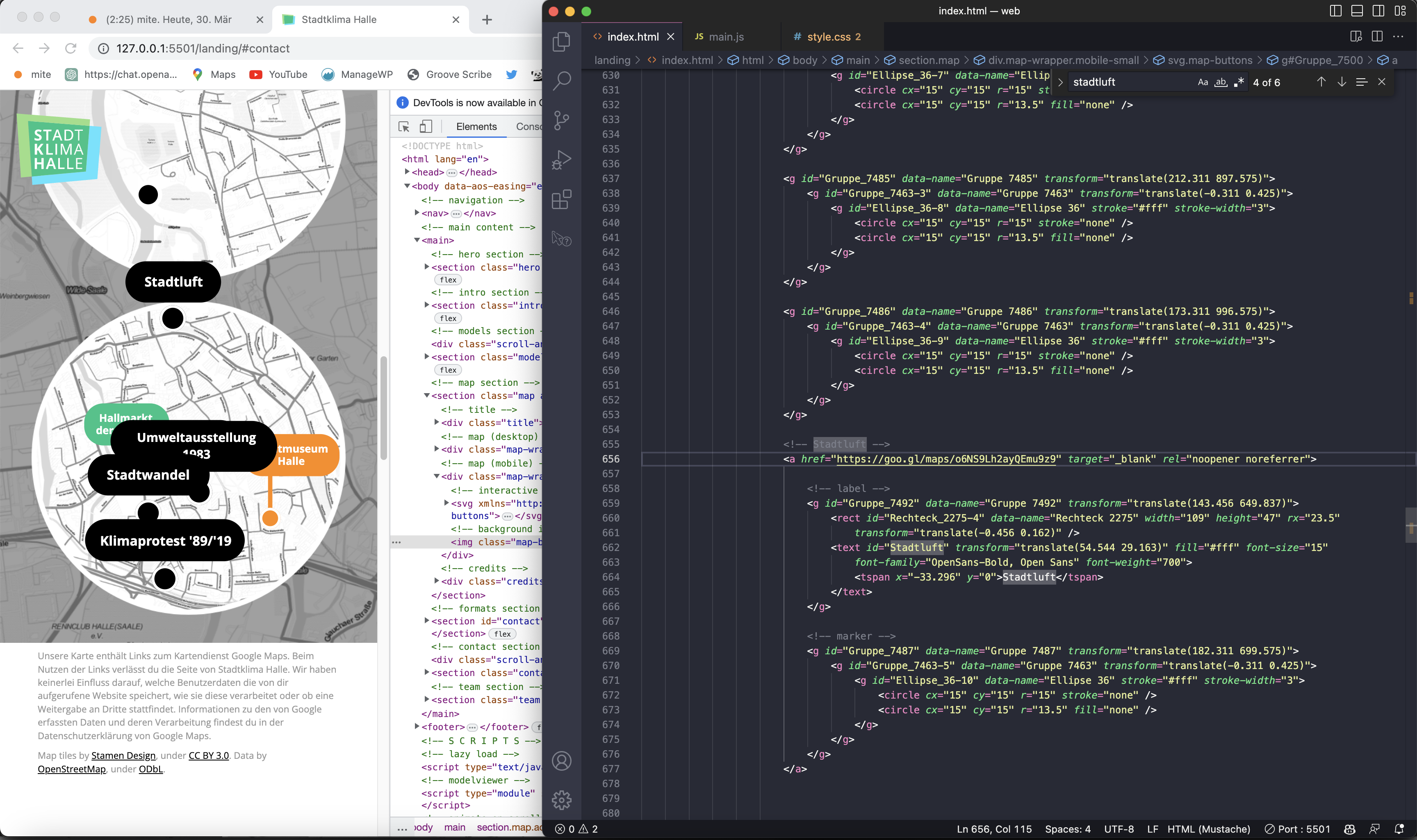Open Source Control view in activity bar
Viewport: 1417px width, 840px height.
561,120
